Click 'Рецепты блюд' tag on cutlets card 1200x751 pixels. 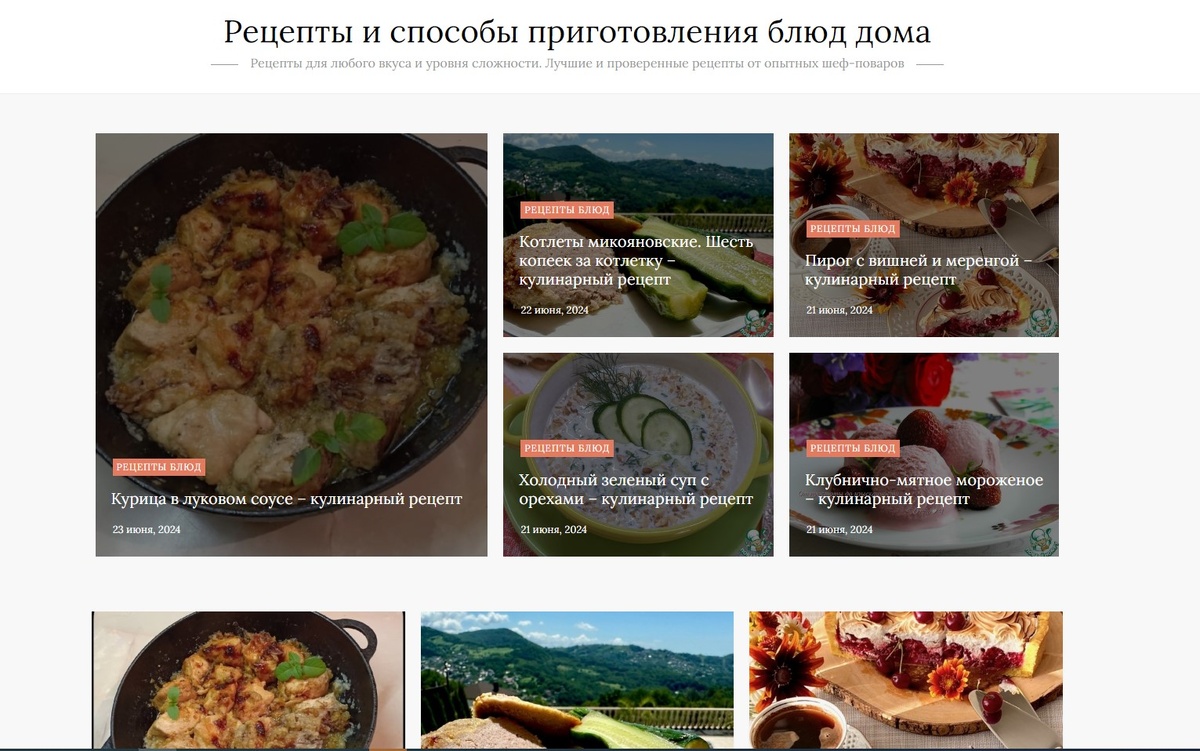pos(567,210)
